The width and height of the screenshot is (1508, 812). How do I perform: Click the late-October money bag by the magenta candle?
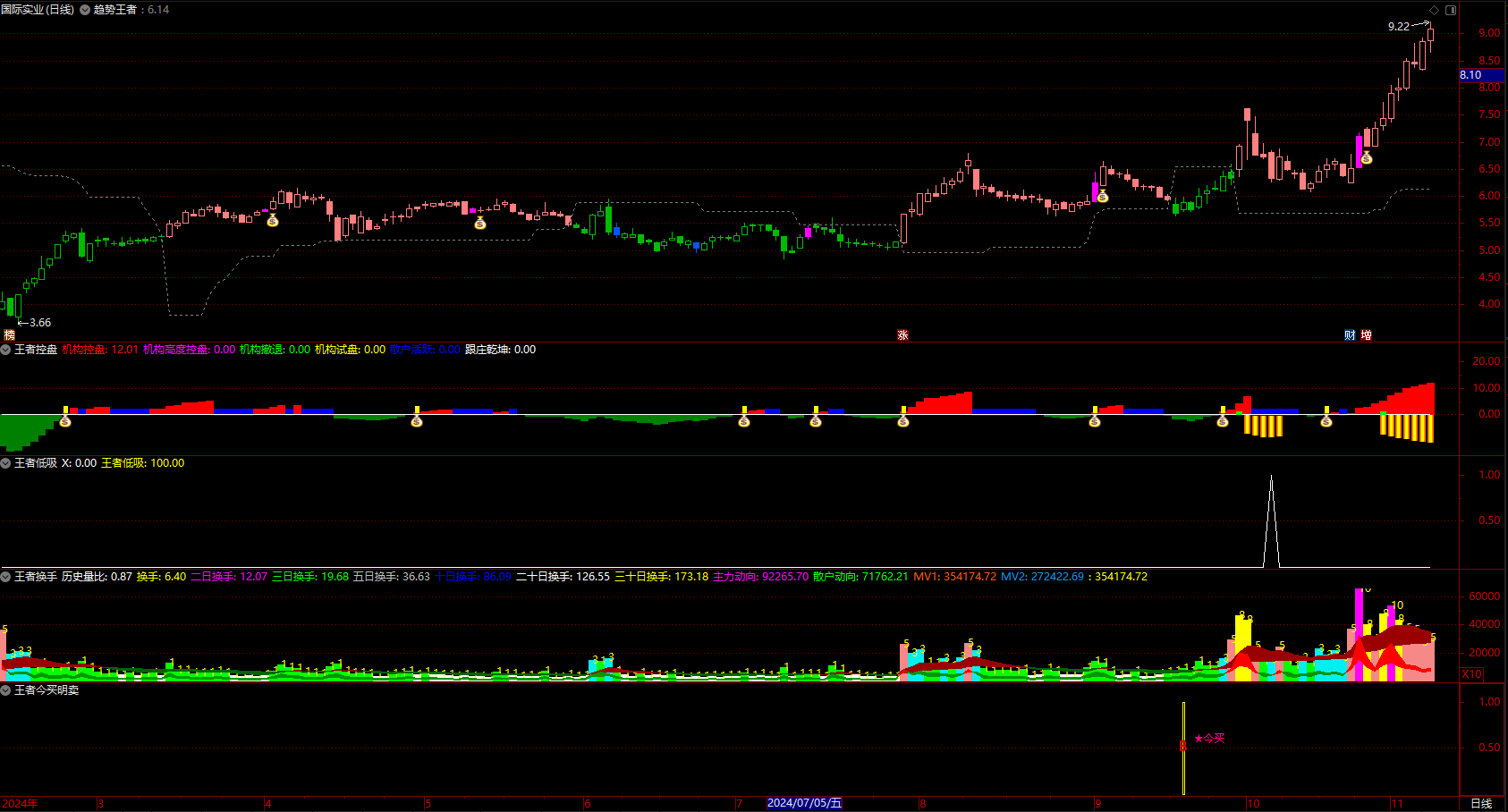point(1366,158)
